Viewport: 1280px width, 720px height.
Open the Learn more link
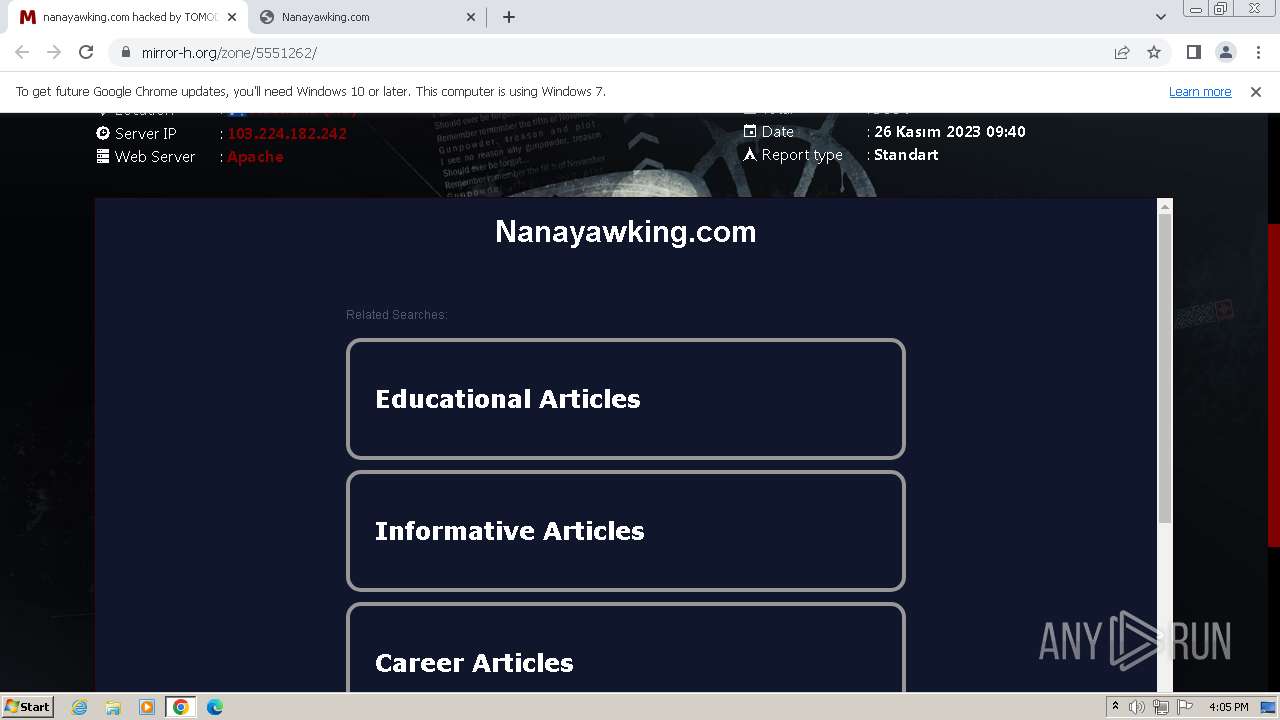pyautogui.click(x=1200, y=91)
